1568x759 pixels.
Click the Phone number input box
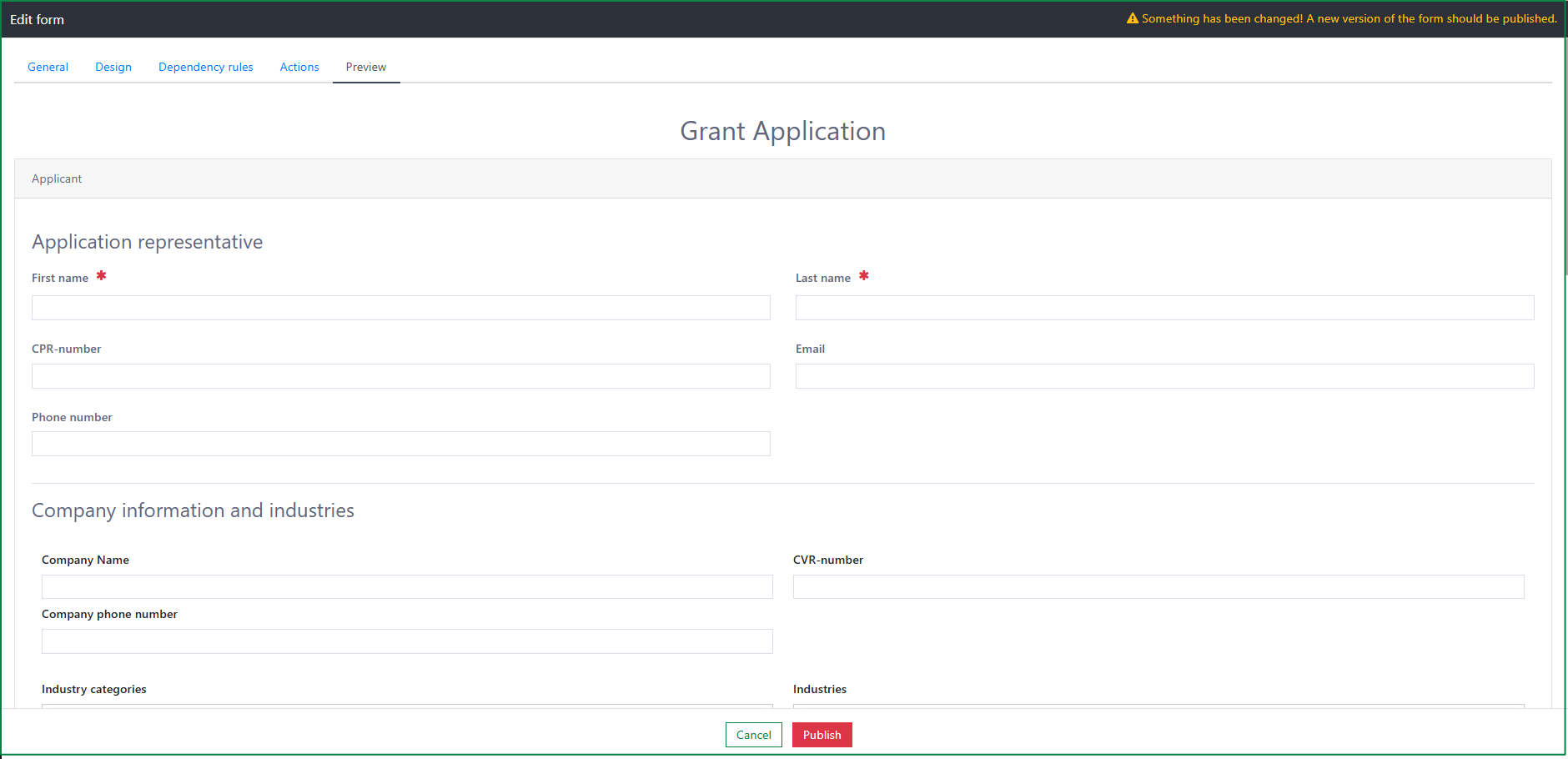[401, 444]
